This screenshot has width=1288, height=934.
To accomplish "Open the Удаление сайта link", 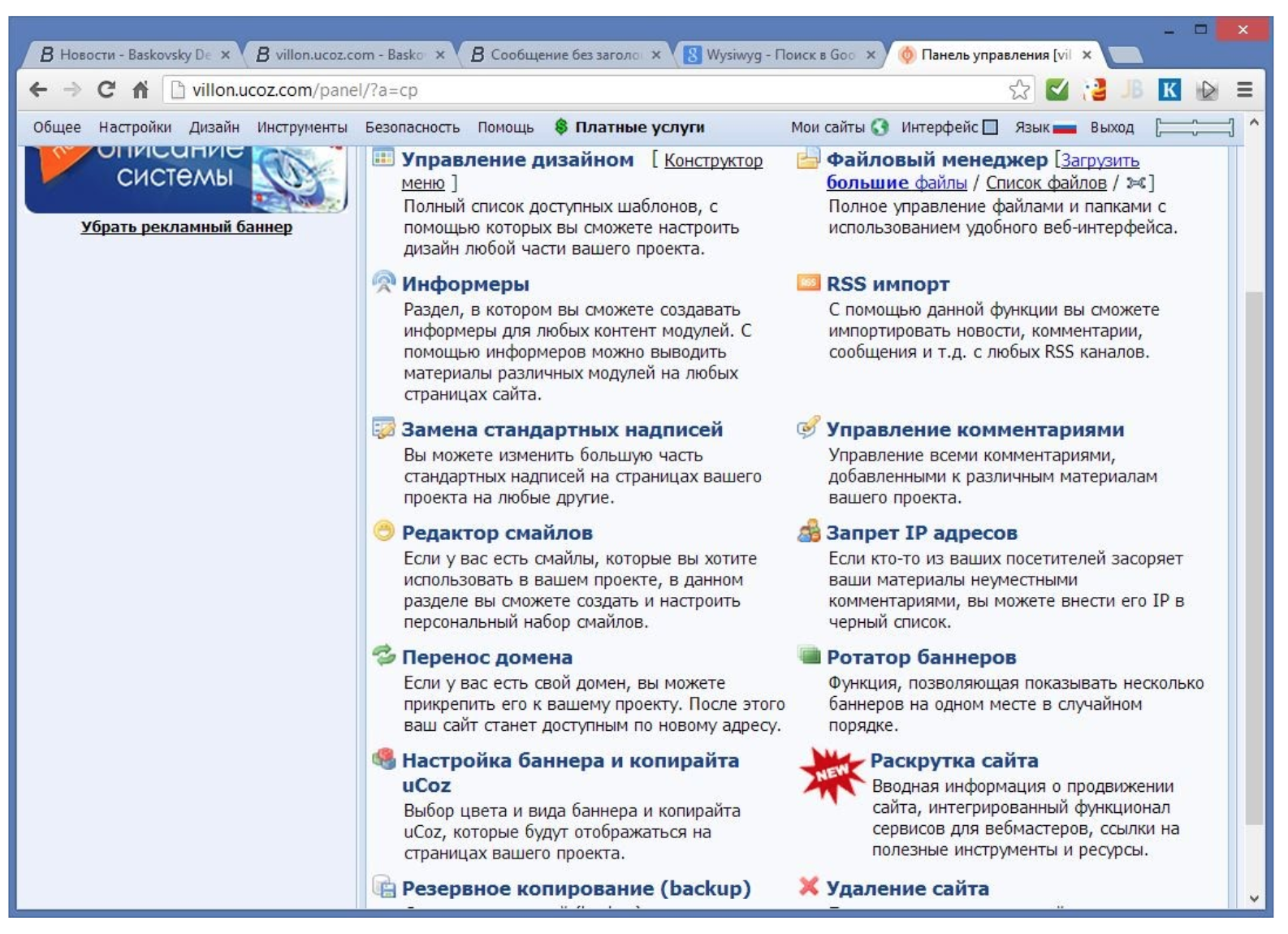I will click(x=907, y=888).
